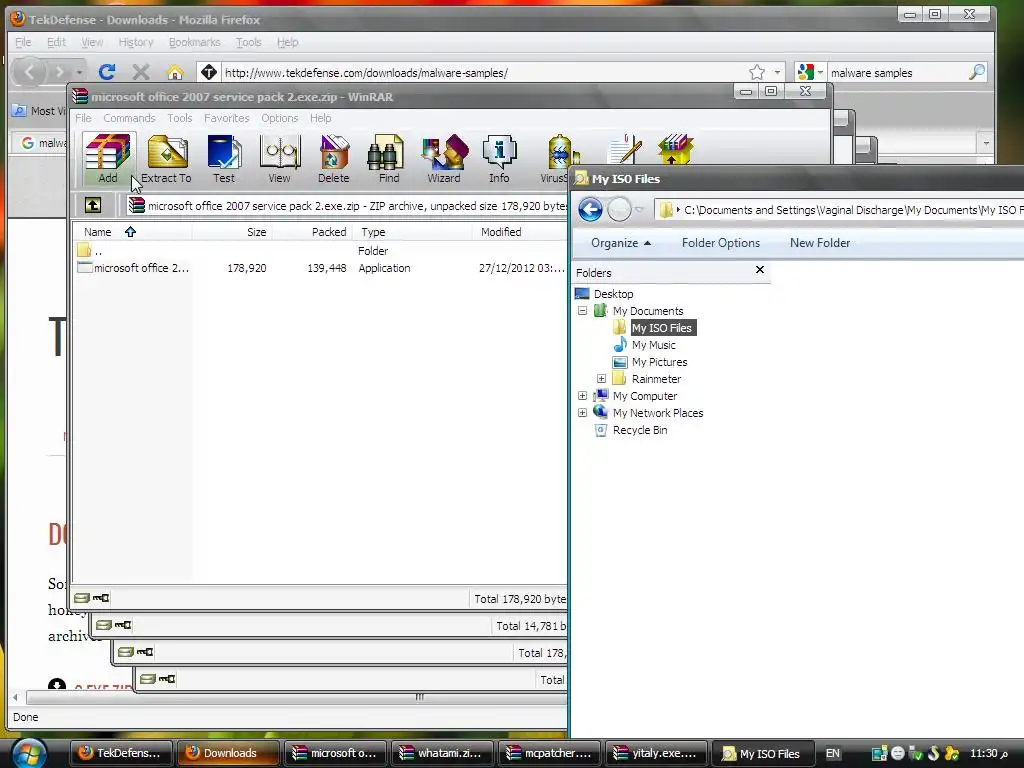Select the parent '..' folder row
Image resolution: width=1024 pixels, height=768 pixels.
pos(320,251)
